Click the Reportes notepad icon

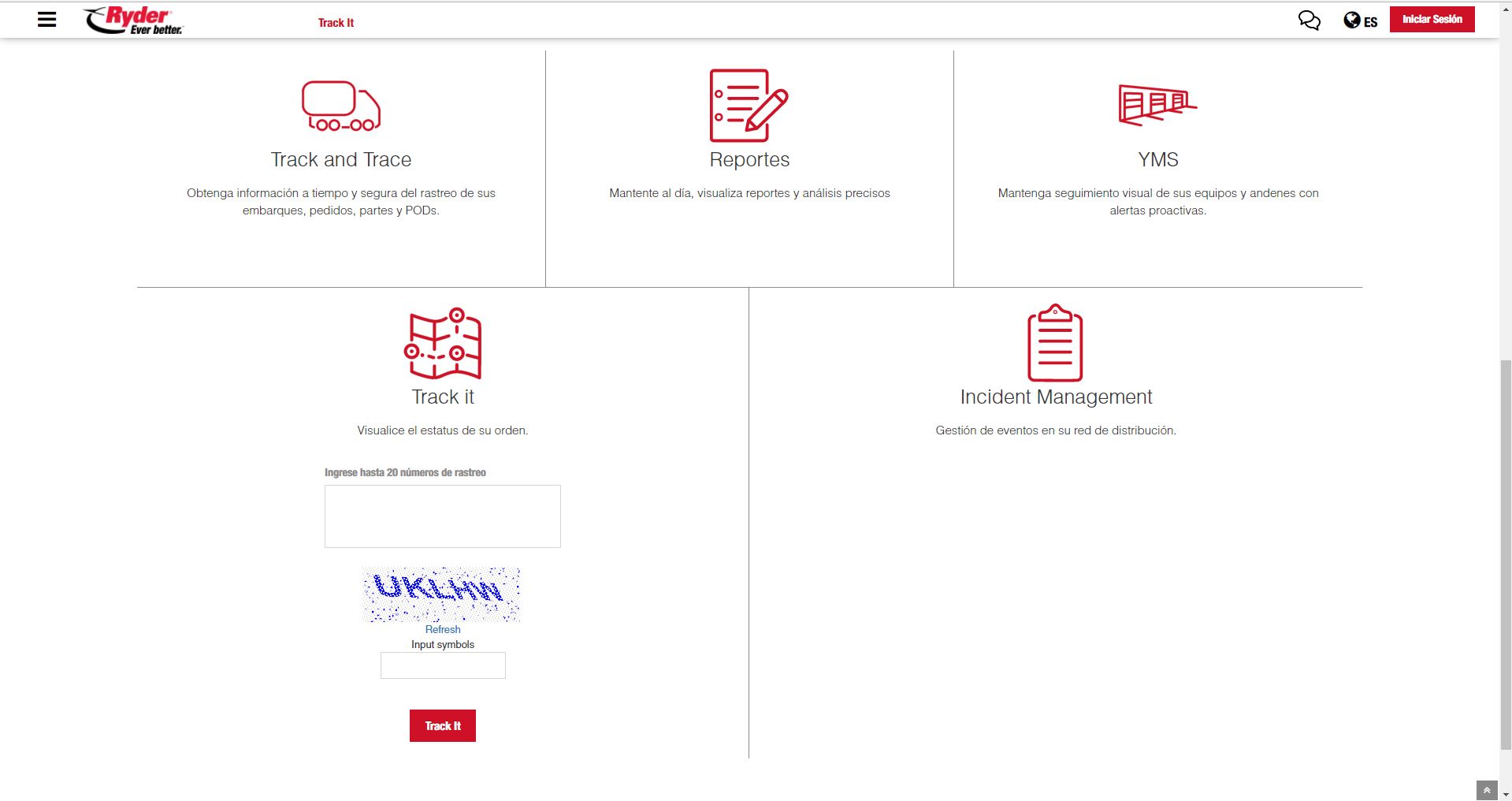point(749,106)
